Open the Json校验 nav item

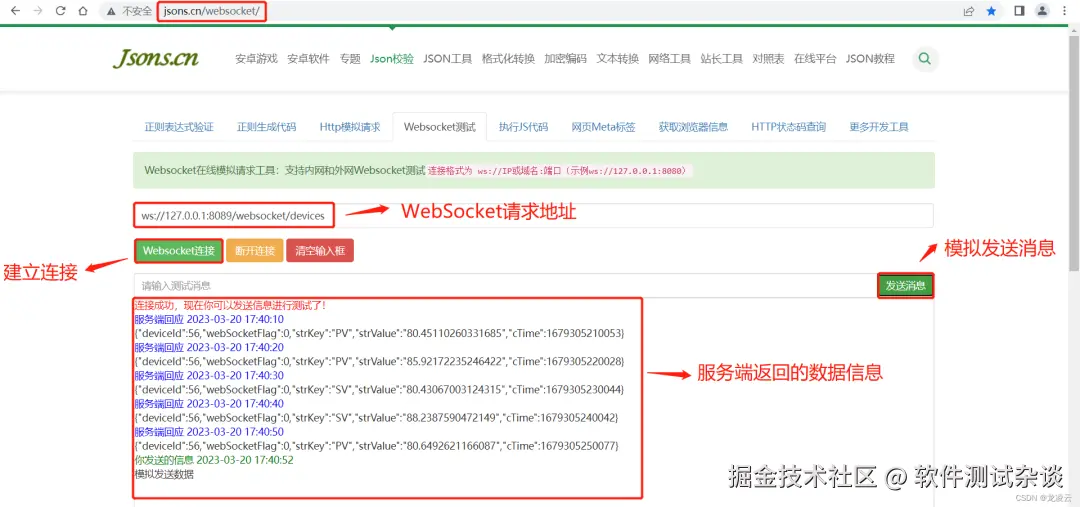pos(392,59)
